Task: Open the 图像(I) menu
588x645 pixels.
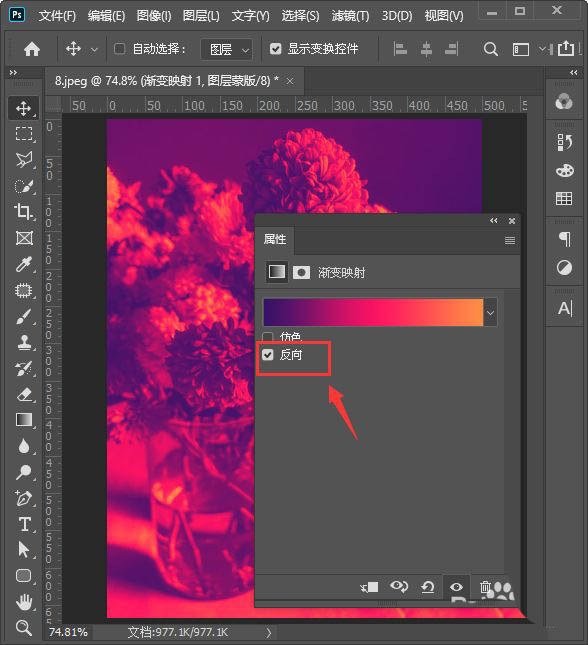Action: tap(153, 16)
